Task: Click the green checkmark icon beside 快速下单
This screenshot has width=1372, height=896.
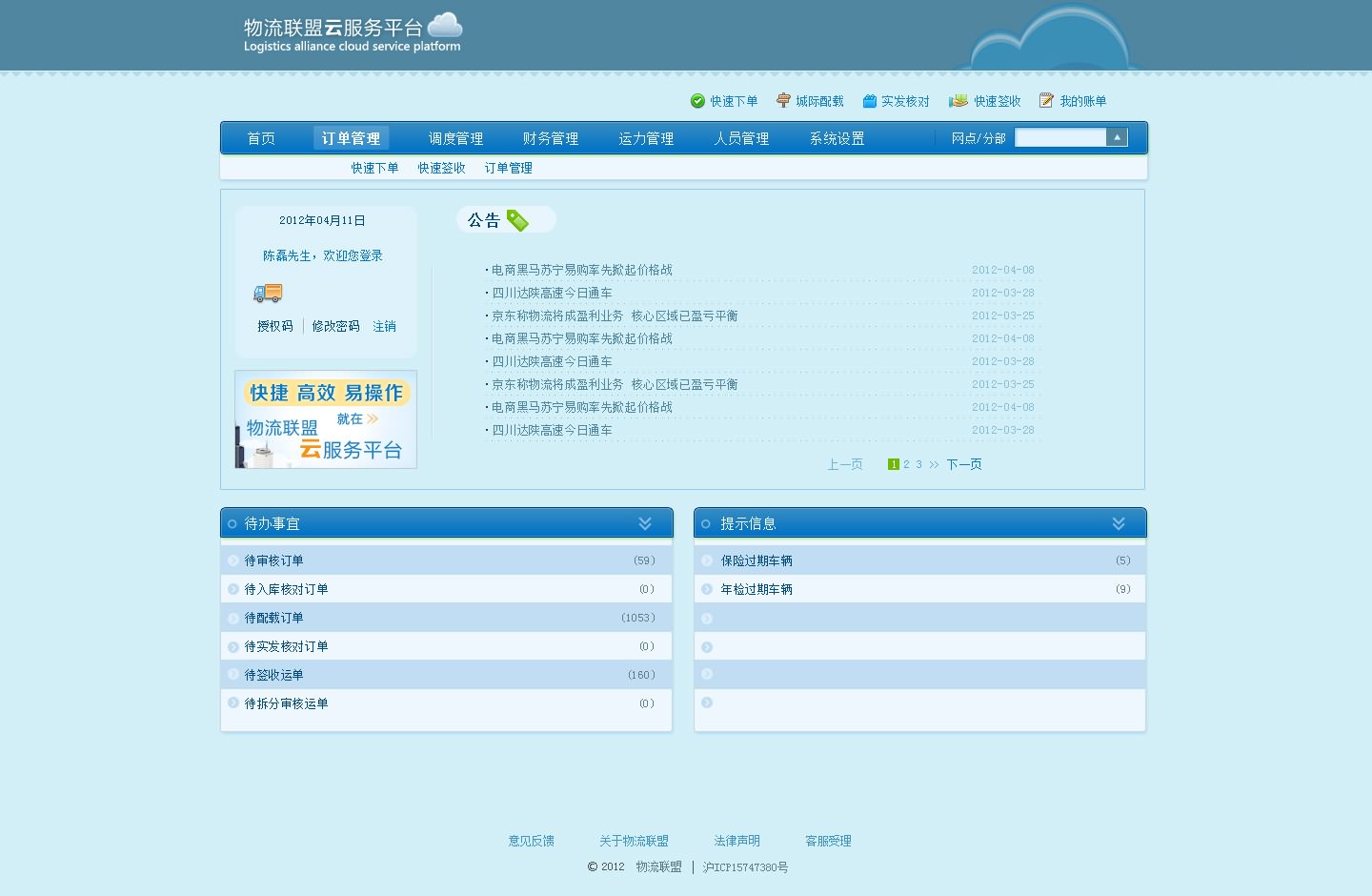Action: [x=697, y=101]
